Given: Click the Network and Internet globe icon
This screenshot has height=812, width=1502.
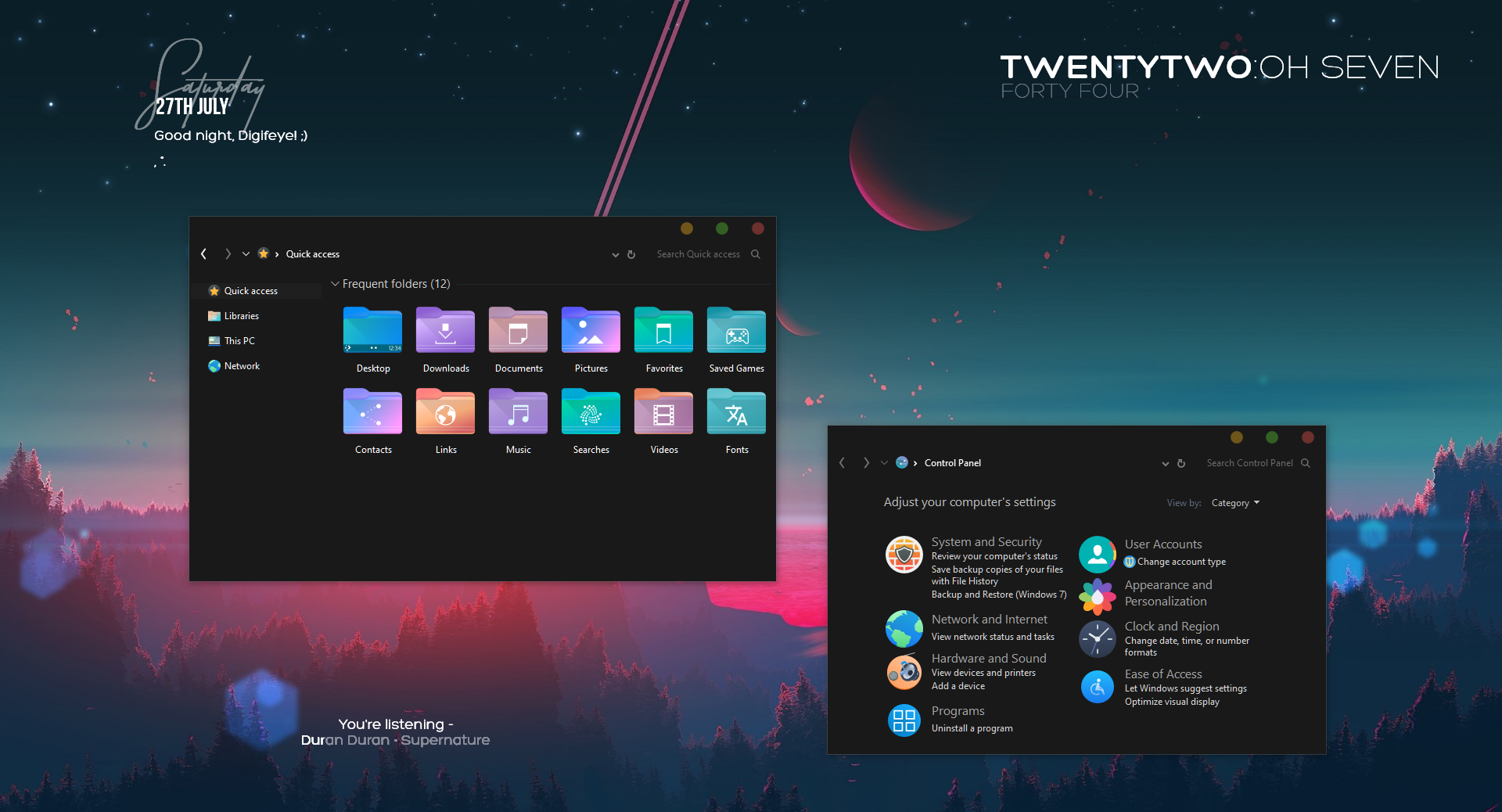Looking at the screenshot, I should pyautogui.click(x=904, y=628).
